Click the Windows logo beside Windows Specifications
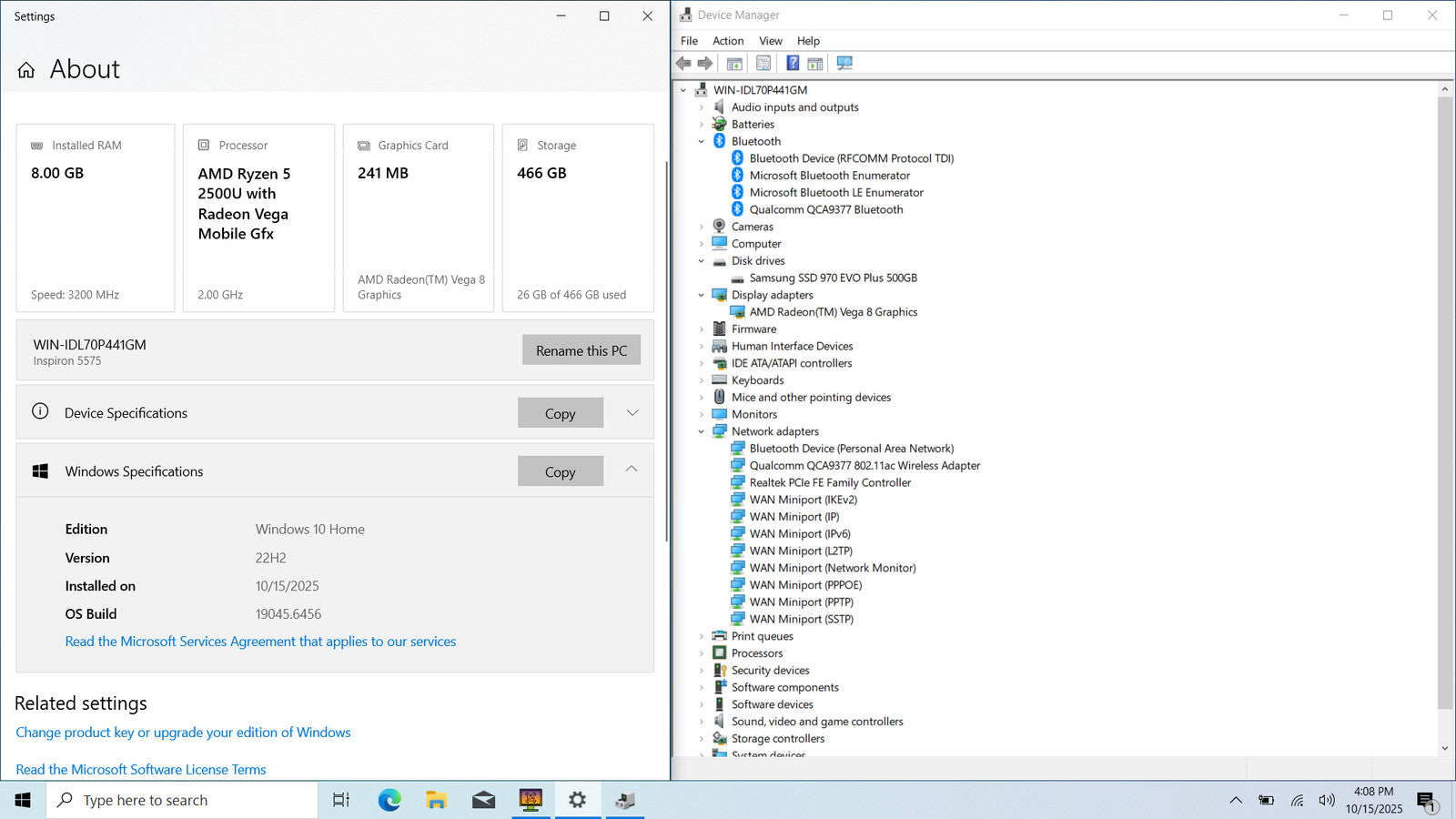1456x819 pixels. point(40,471)
